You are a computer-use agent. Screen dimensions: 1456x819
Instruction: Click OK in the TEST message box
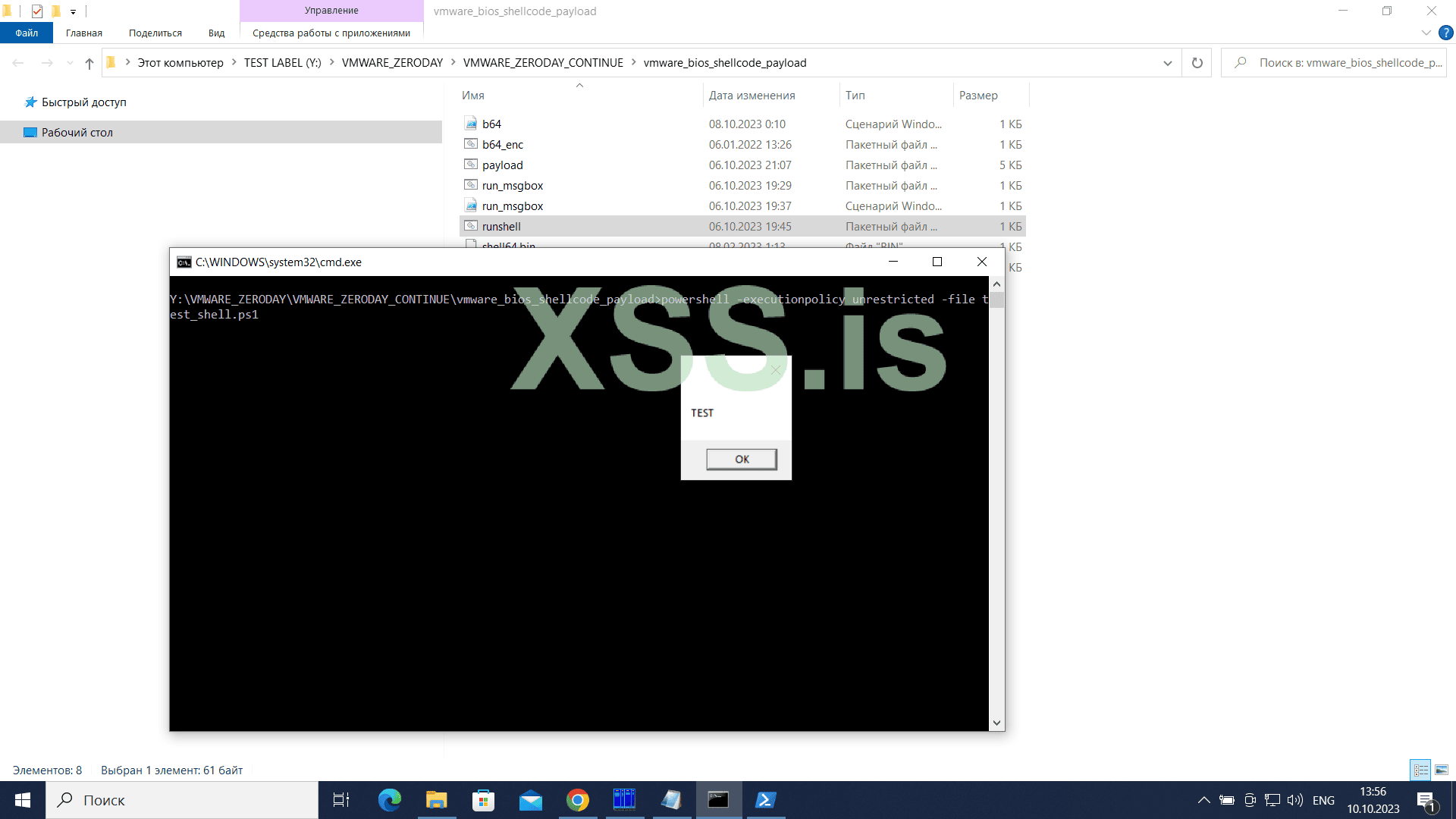click(742, 459)
